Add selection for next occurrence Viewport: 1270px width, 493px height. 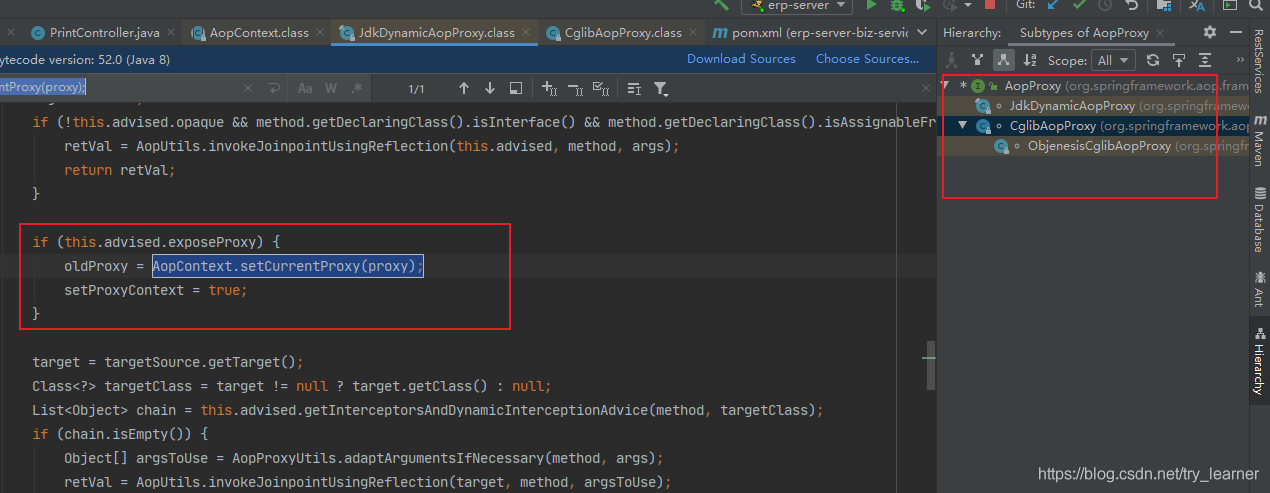549,88
